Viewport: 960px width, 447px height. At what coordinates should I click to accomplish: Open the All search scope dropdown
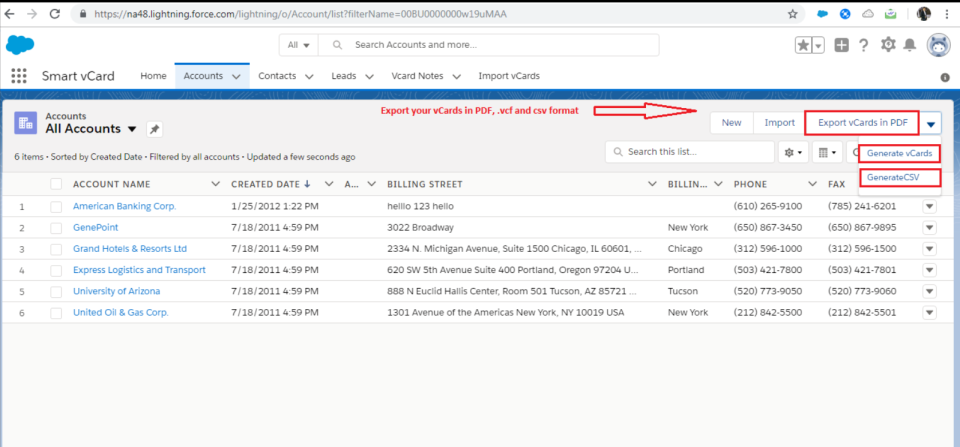point(299,45)
